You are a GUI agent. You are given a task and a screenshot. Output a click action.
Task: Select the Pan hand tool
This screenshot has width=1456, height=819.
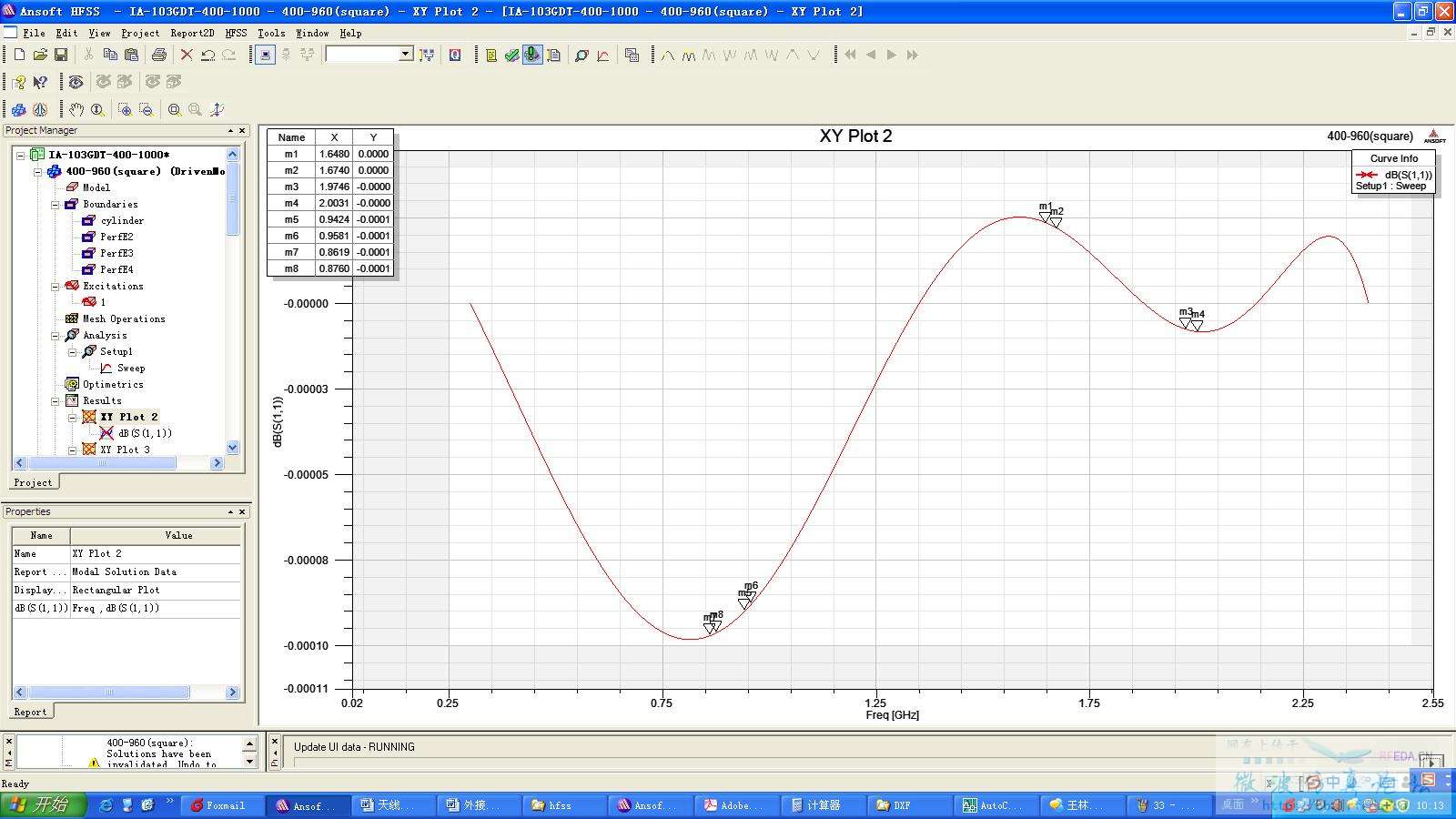point(76,109)
